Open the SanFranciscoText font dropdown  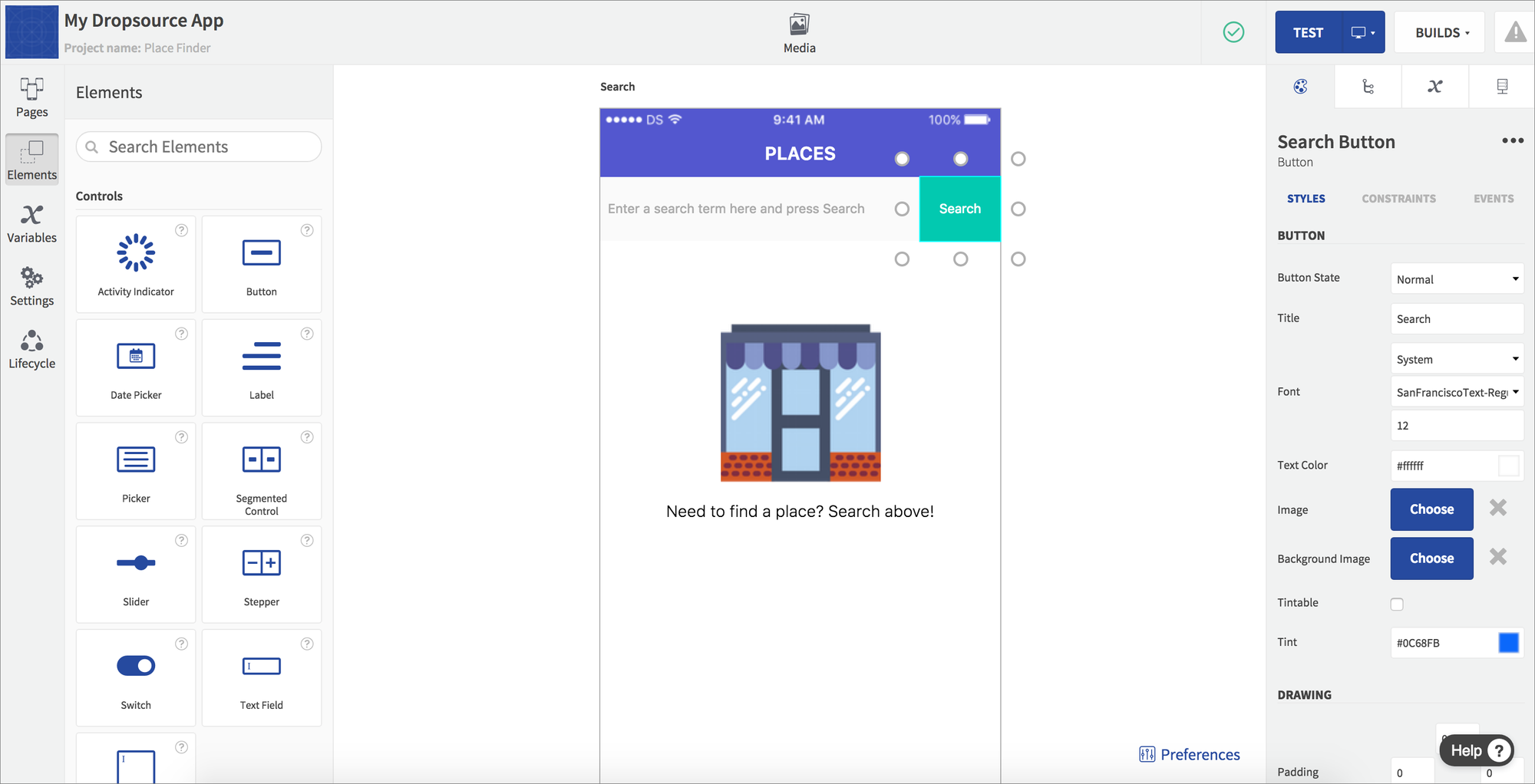(x=1457, y=392)
